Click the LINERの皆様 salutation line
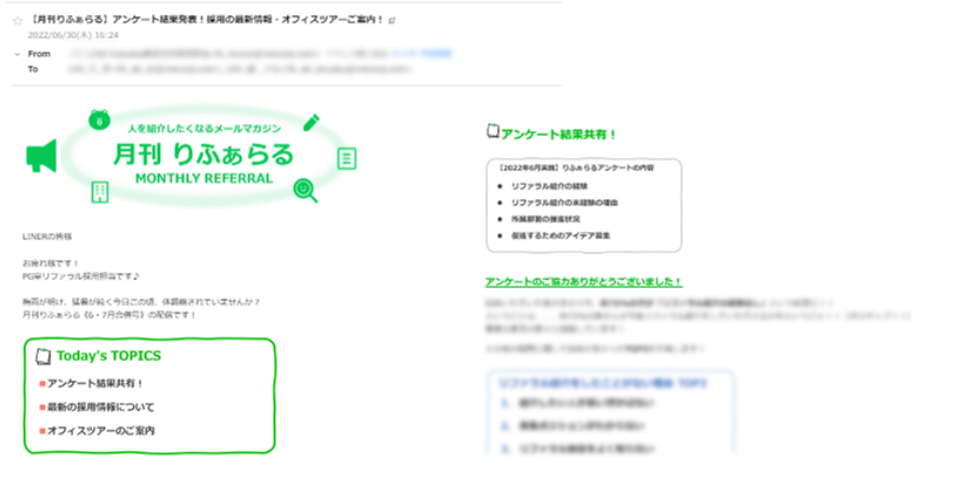The width and height of the screenshot is (976, 494). [x=47, y=236]
